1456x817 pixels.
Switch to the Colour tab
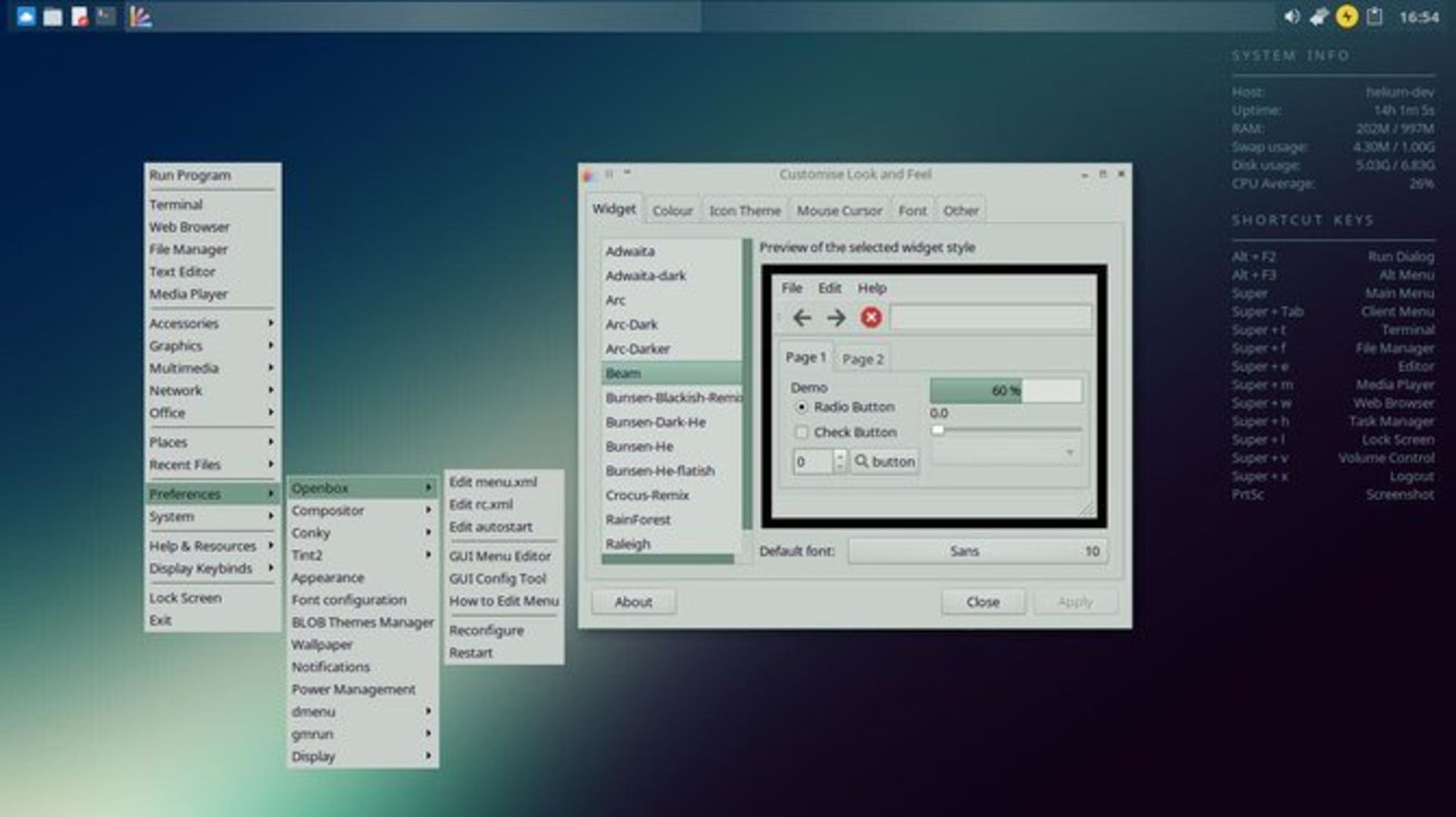pyautogui.click(x=672, y=211)
